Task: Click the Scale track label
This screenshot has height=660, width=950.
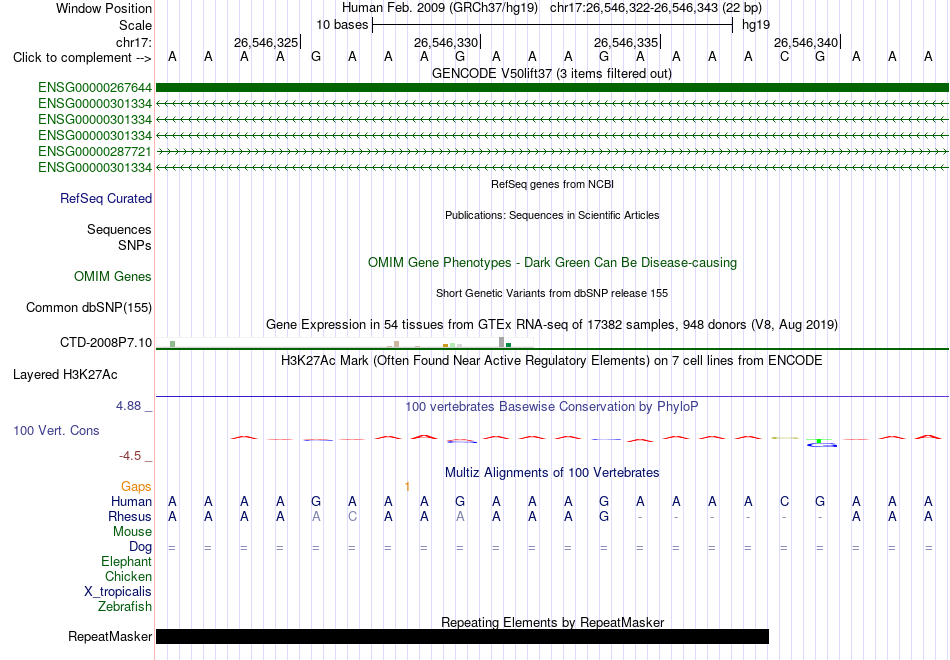Action: click(135, 25)
